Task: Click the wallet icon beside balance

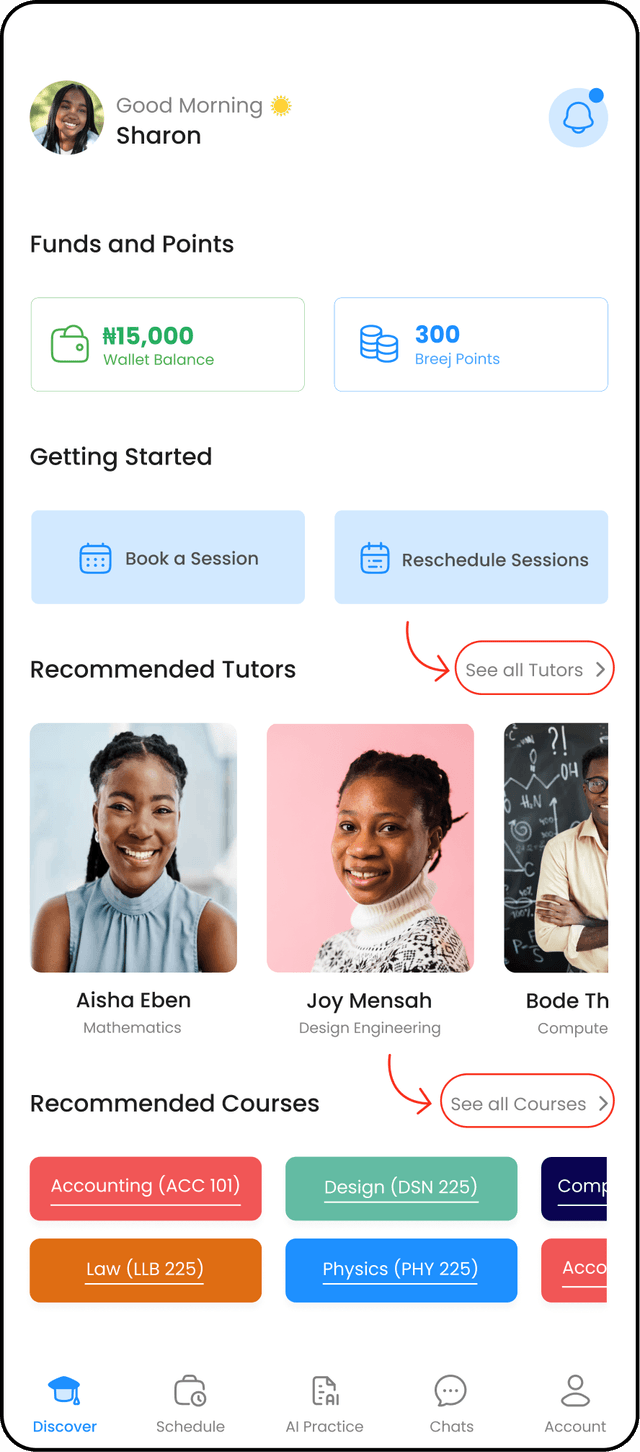Action: point(70,344)
